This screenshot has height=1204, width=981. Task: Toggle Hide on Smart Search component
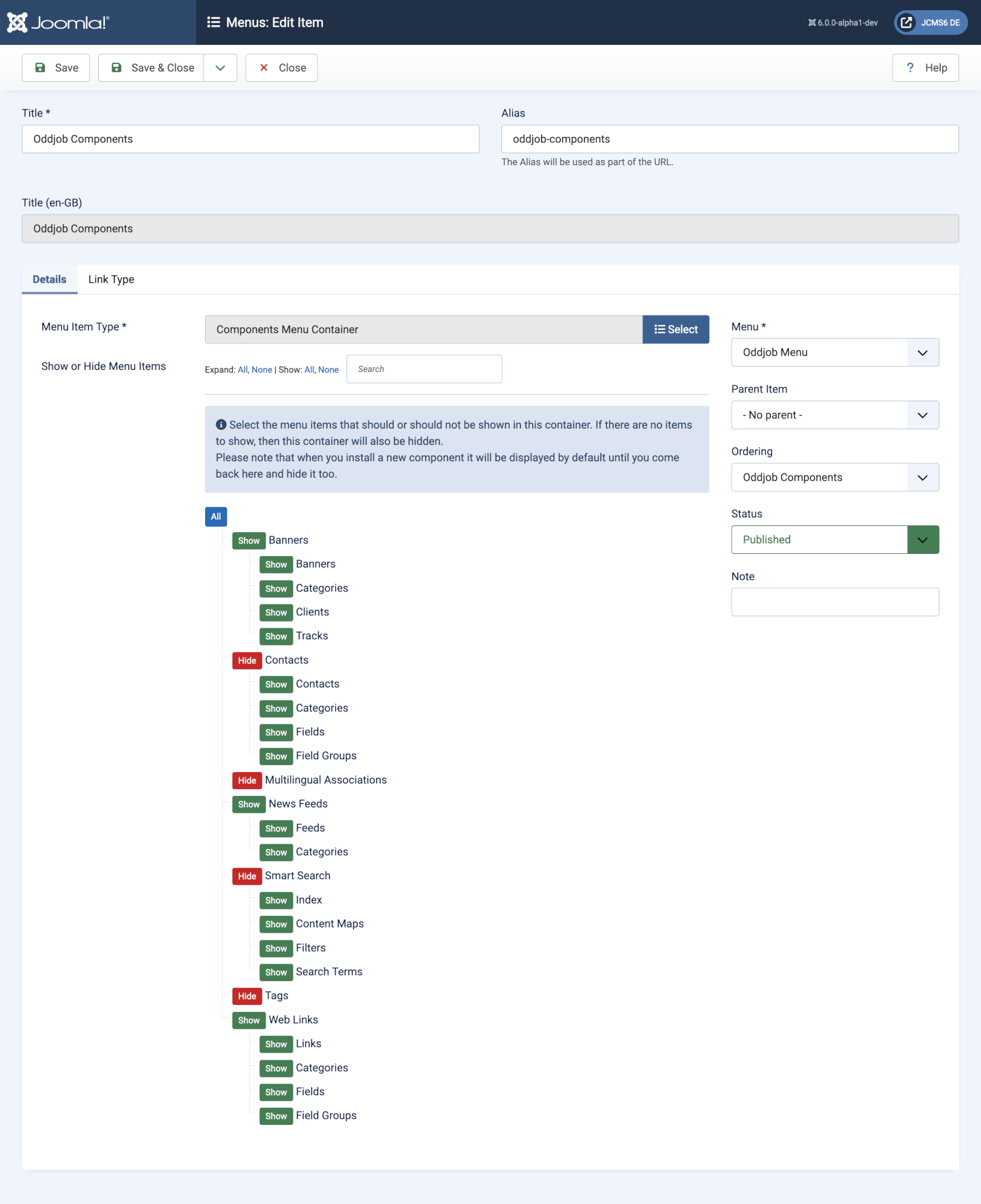[247, 876]
